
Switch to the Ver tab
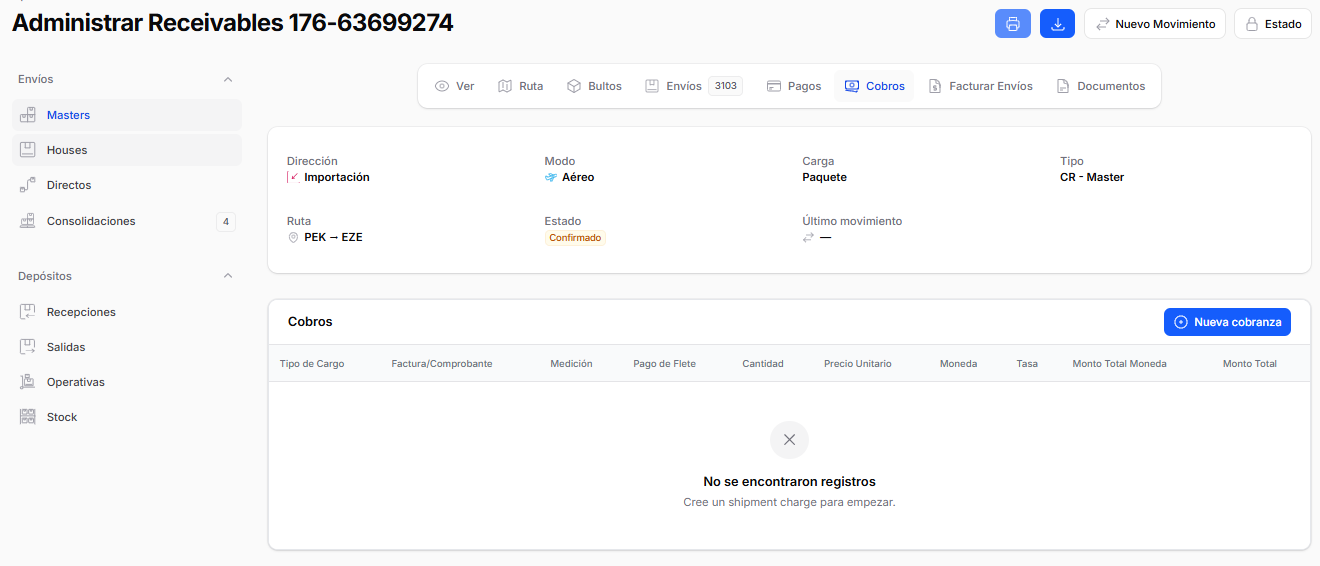pyautogui.click(x=454, y=86)
